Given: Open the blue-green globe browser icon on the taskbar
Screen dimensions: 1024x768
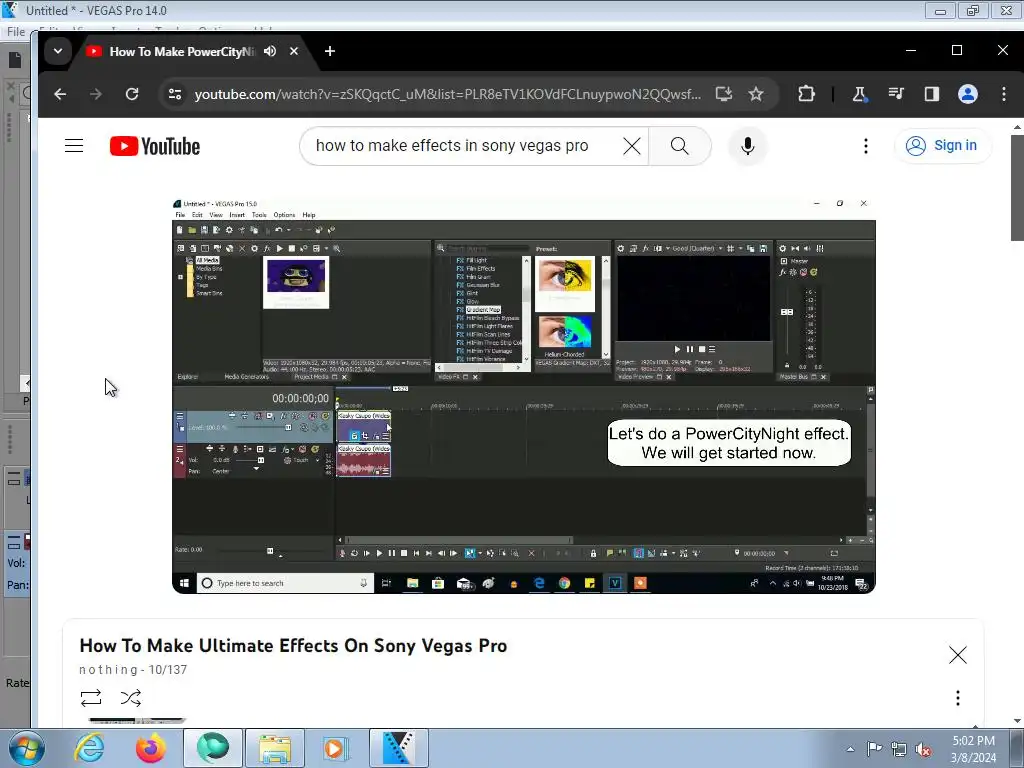Looking at the screenshot, I should tap(213, 748).
